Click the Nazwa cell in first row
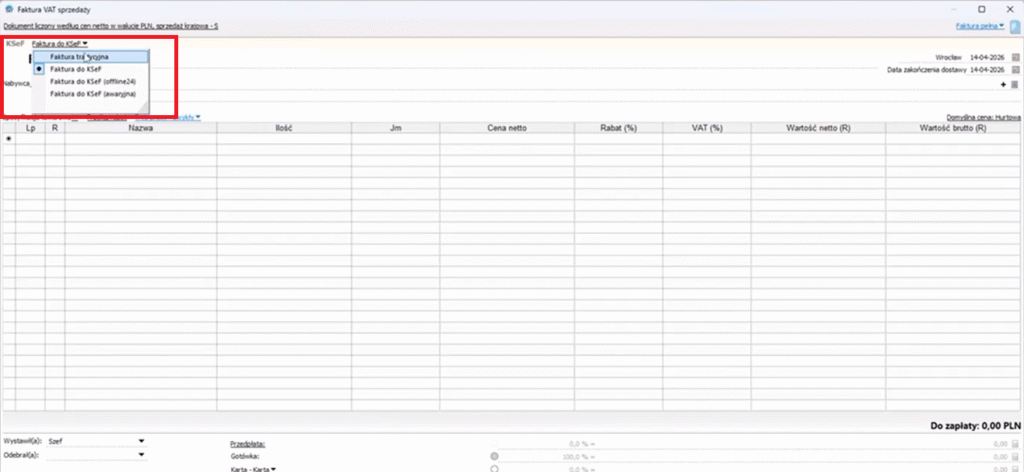The height and width of the screenshot is (472, 1024). [x=140, y=139]
